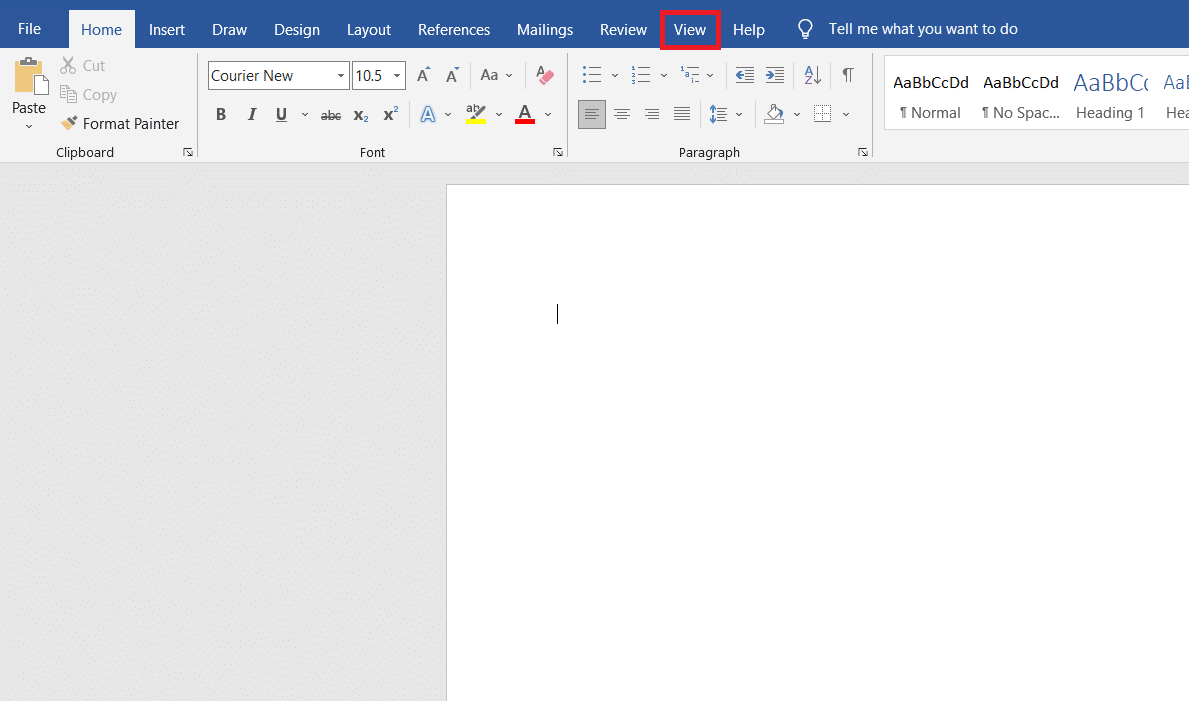Switch to the Layout tab

tap(369, 30)
